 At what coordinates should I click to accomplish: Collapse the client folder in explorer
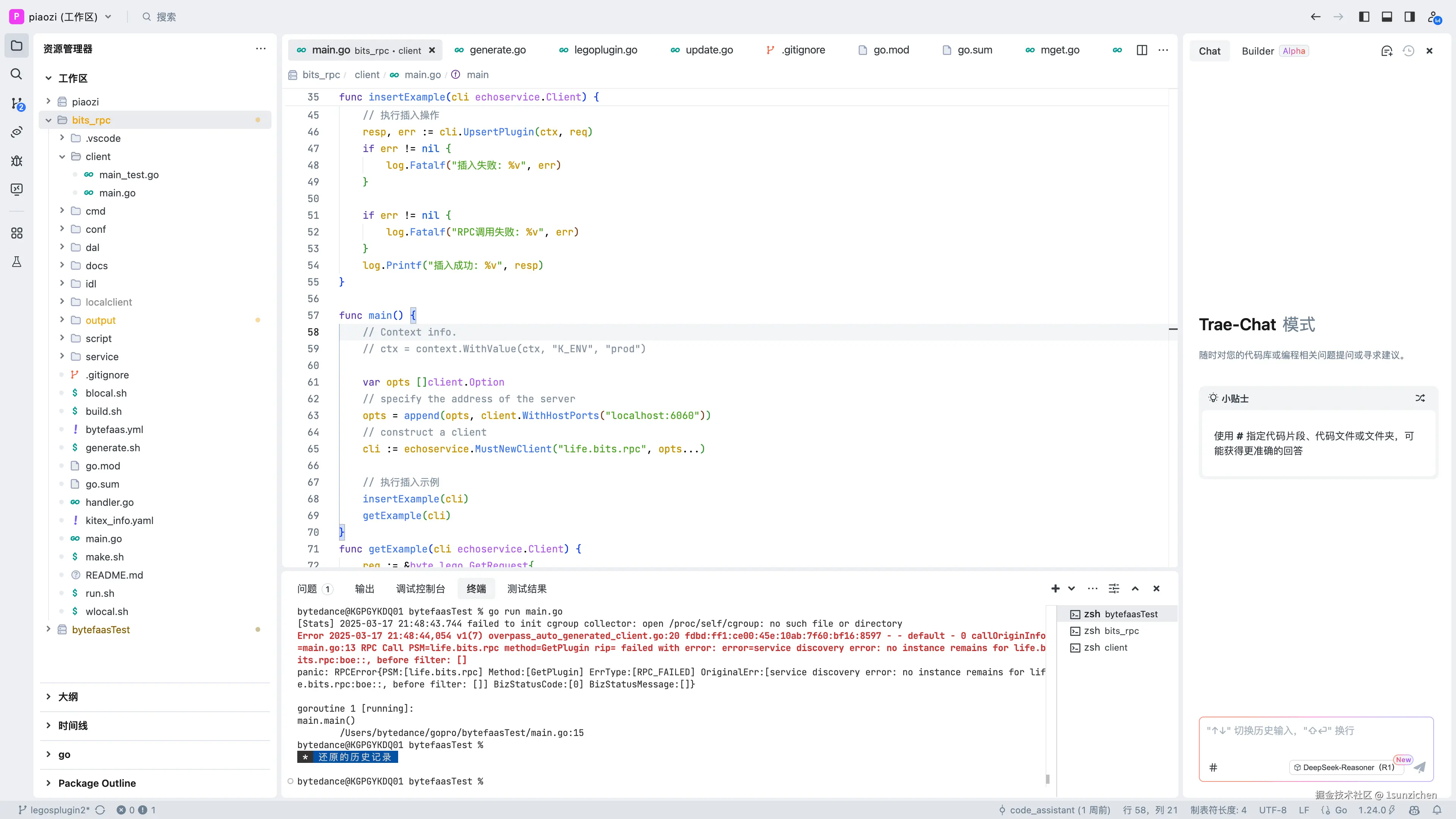[x=62, y=157]
